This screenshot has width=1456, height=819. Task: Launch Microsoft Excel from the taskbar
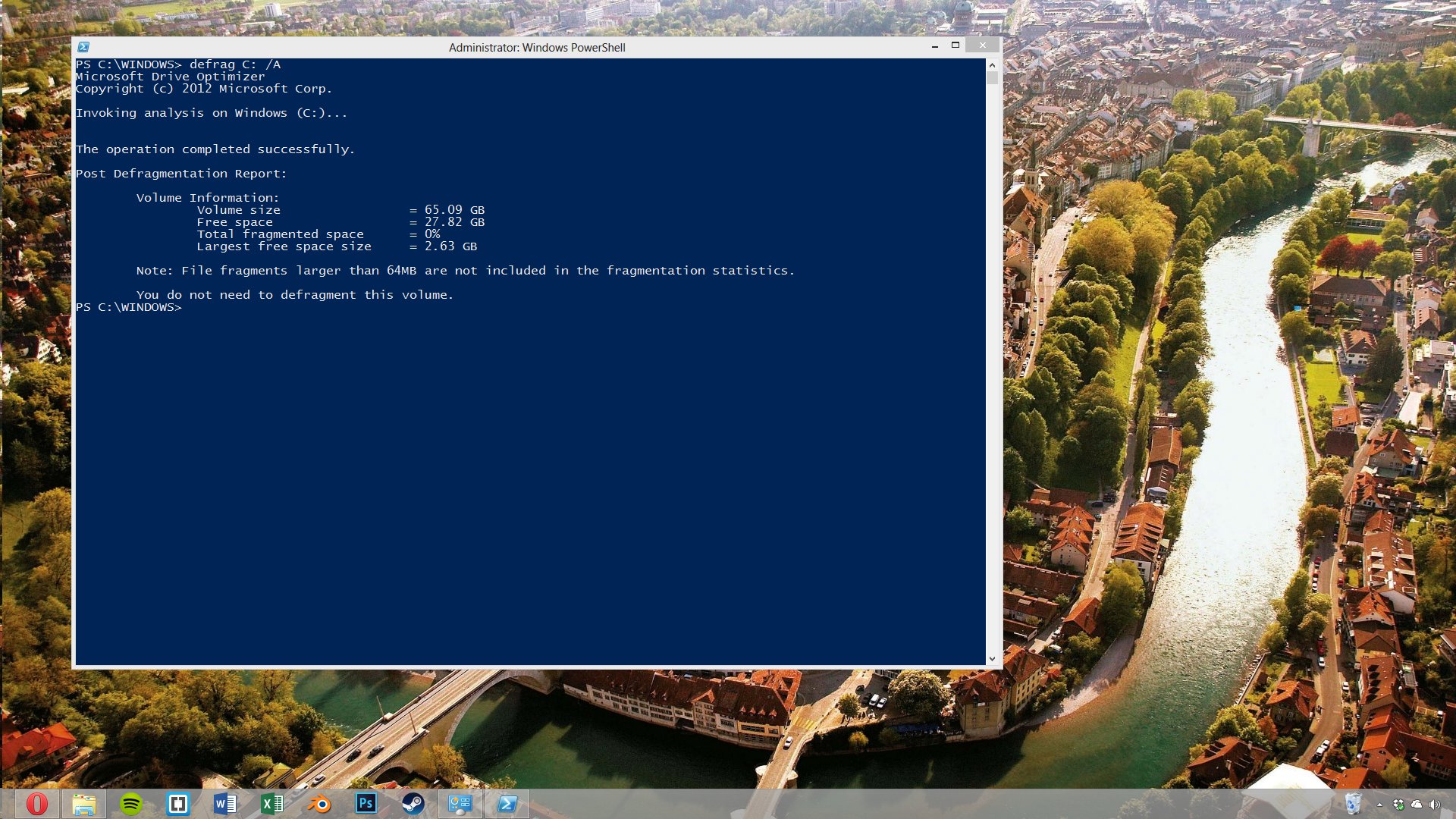tap(272, 804)
